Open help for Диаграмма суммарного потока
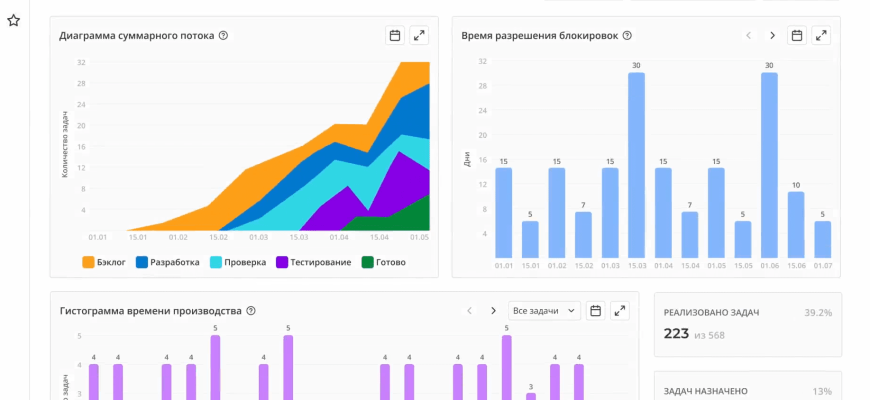This screenshot has width=870, height=400. (x=223, y=36)
